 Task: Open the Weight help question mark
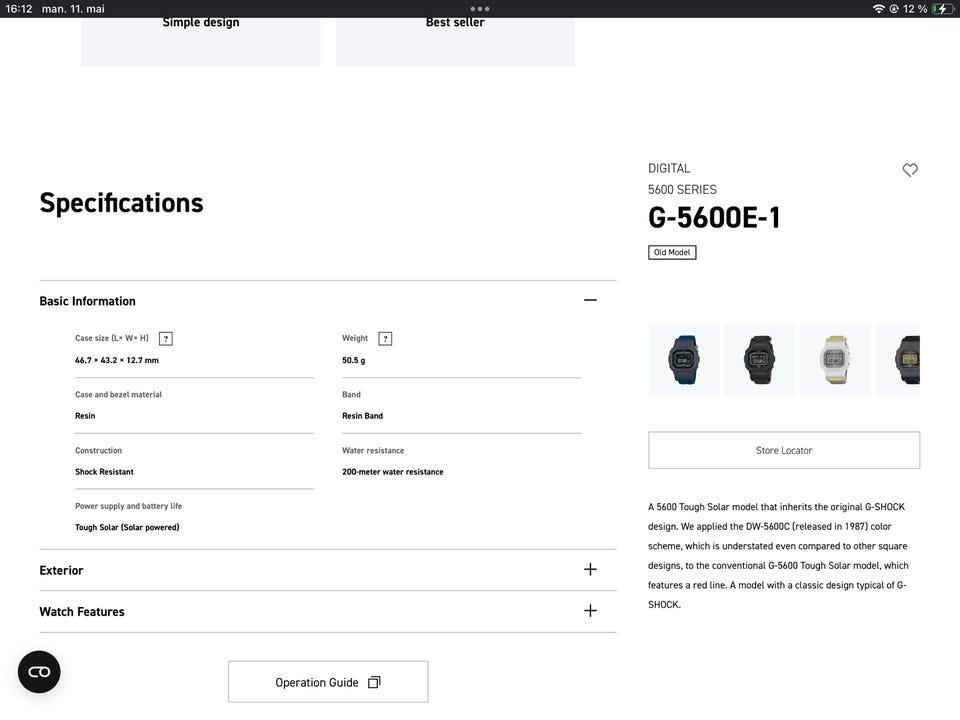385,339
